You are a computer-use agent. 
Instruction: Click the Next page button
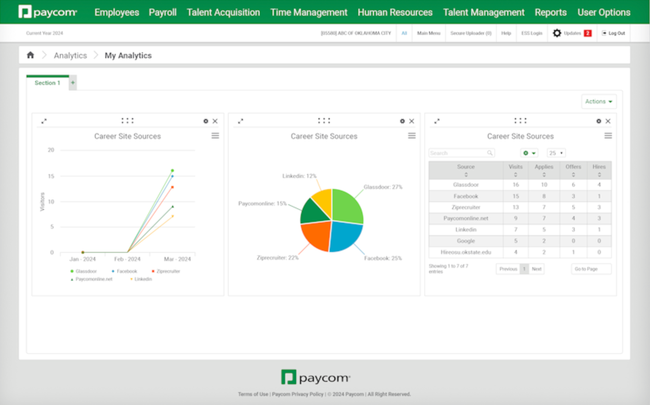pyautogui.click(x=536, y=269)
